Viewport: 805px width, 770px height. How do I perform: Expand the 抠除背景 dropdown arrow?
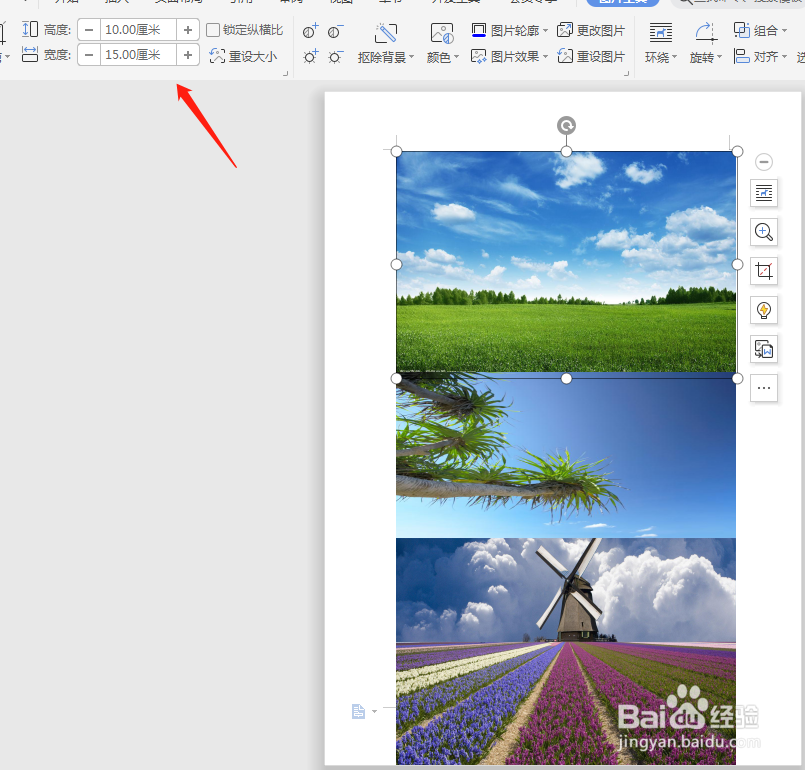(412, 56)
